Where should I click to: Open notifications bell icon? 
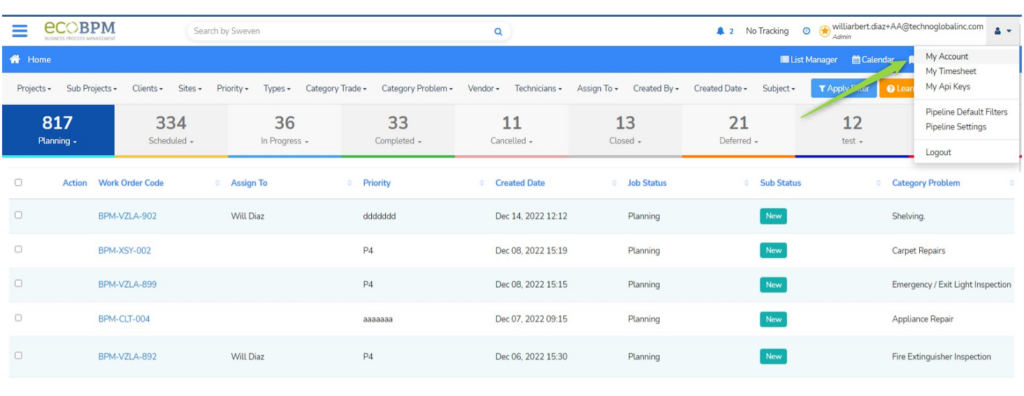[x=720, y=31]
